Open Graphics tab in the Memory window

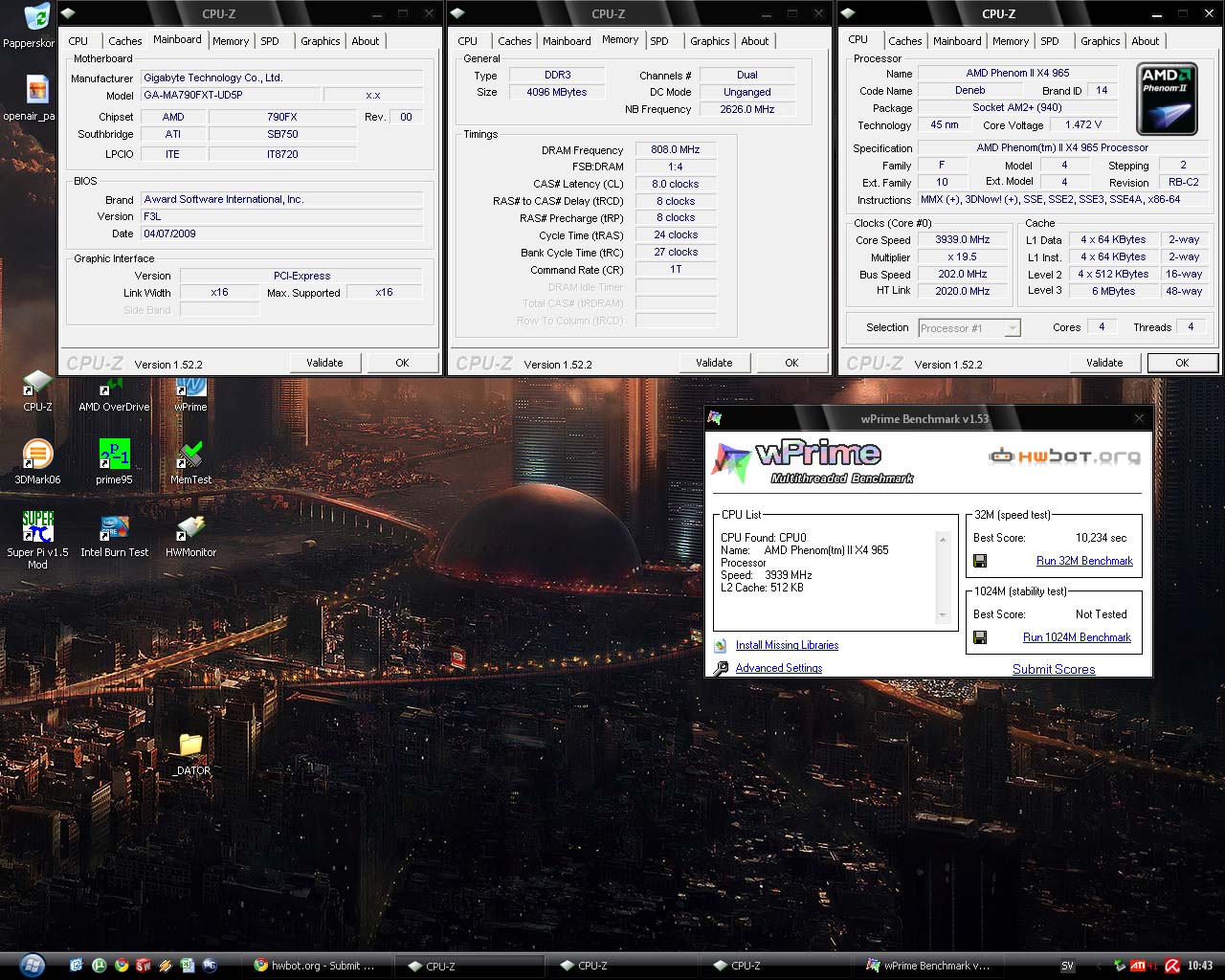point(710,41)
